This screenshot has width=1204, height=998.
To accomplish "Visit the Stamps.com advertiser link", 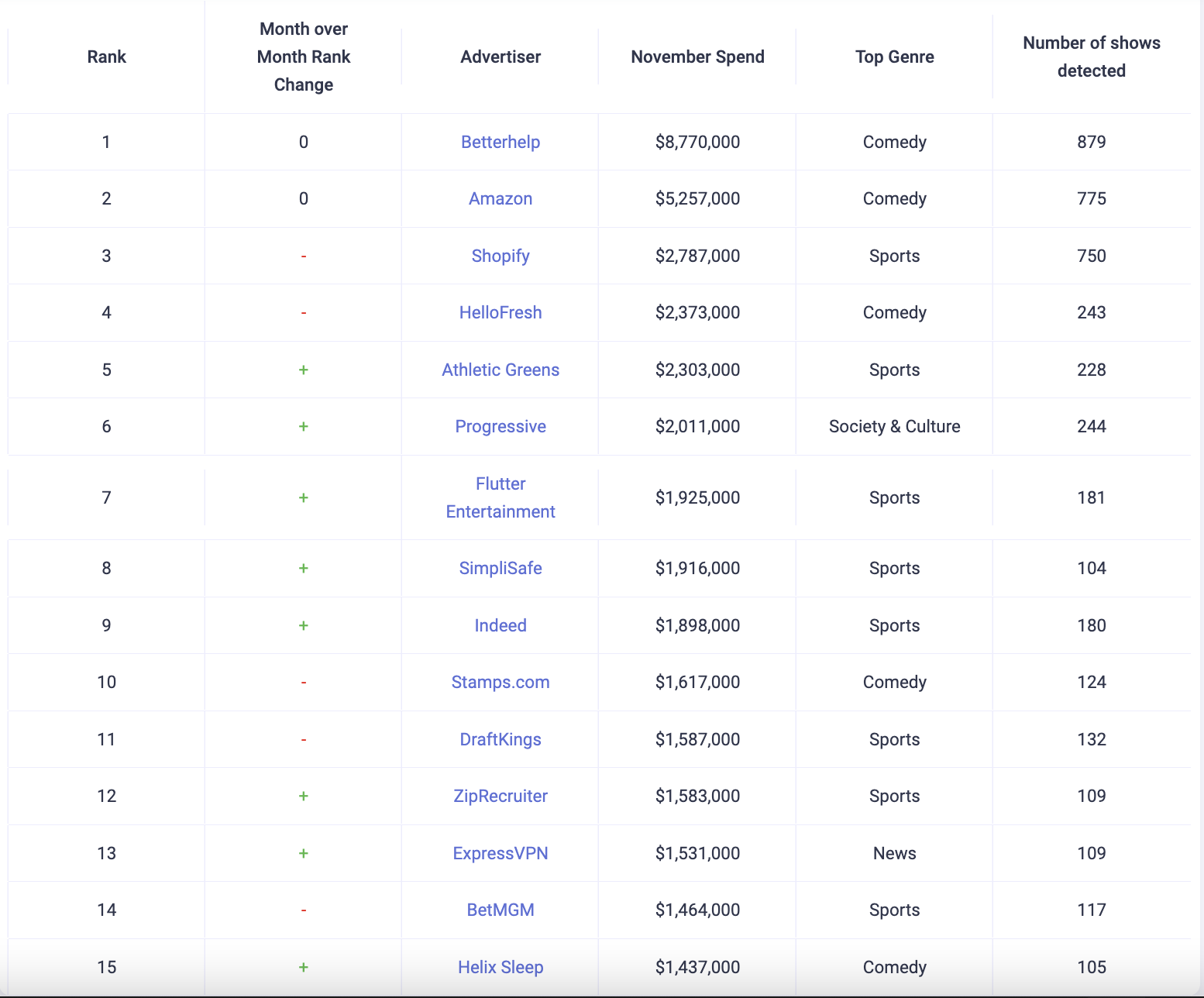I will [x=501, y=682].
